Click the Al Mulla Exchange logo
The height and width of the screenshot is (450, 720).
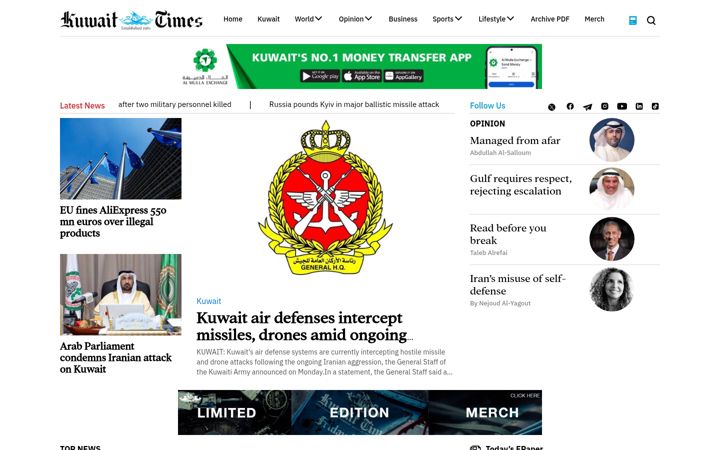click(205, 67)
